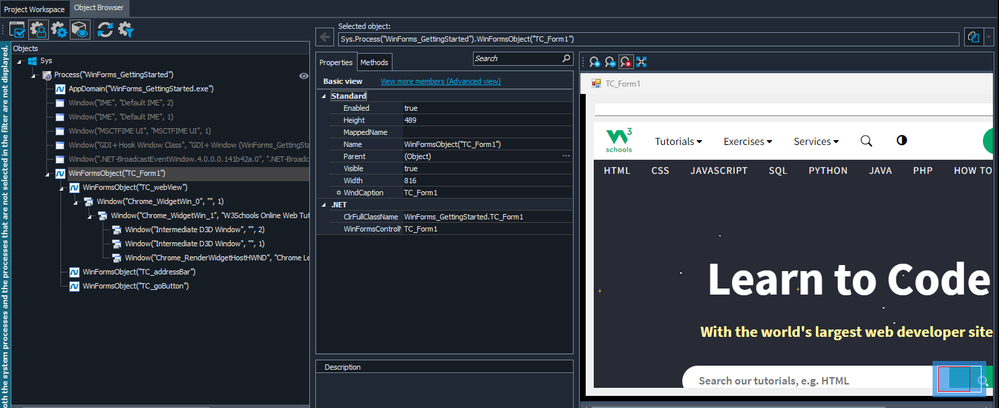
Task: Click the zoom out icon above the preview
Action: coord(609,63)
